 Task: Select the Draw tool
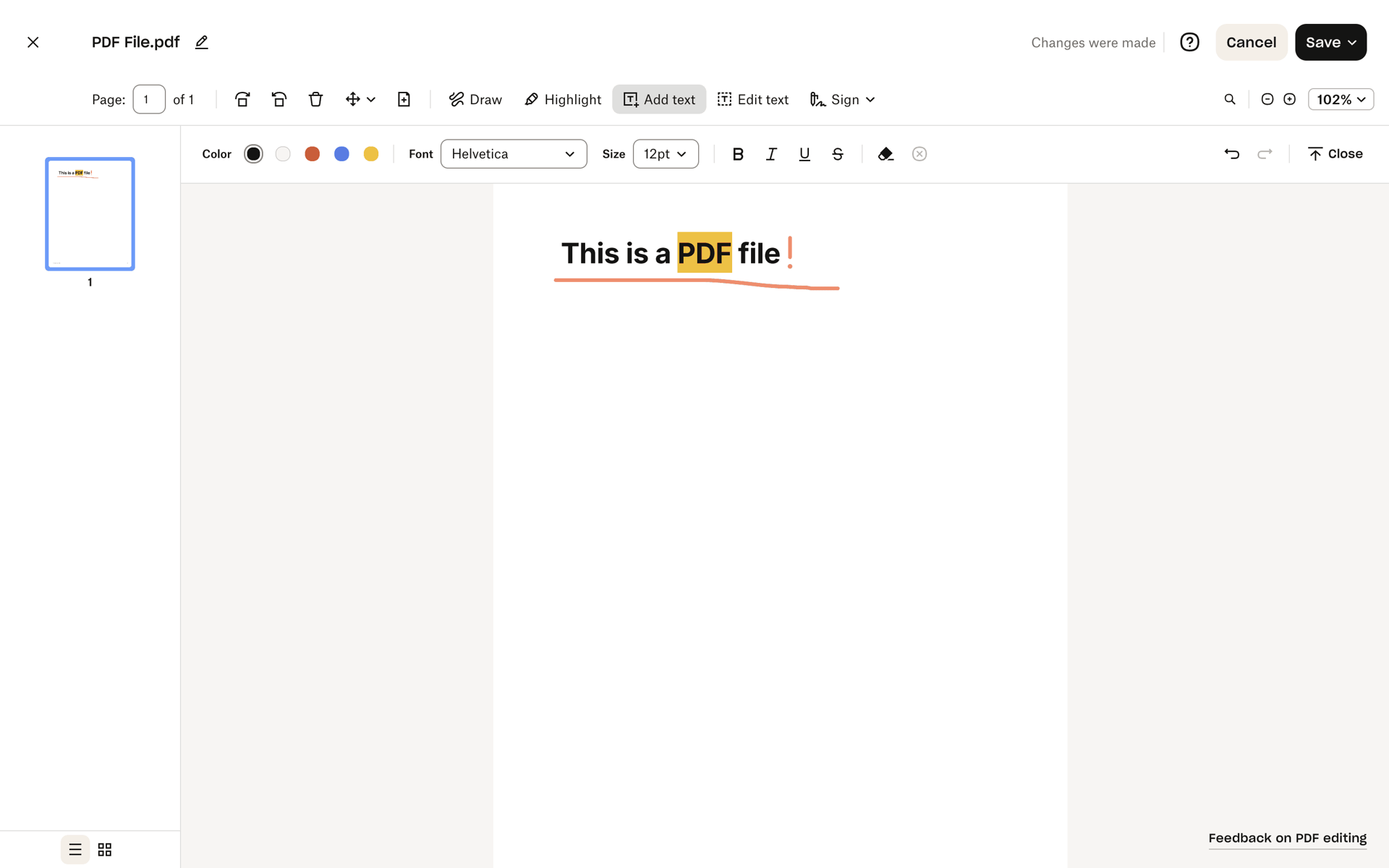coord(475,99)
